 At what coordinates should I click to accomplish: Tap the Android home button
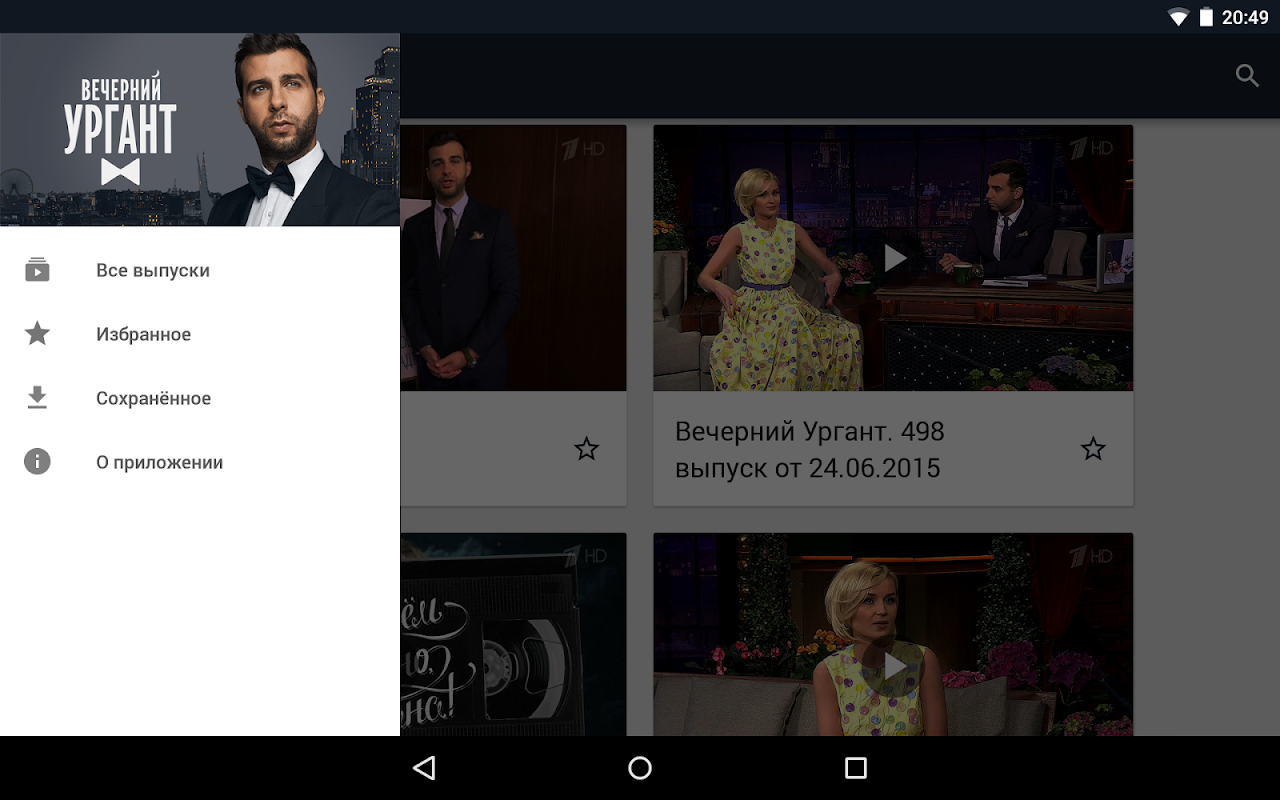(x=640, y=768)
